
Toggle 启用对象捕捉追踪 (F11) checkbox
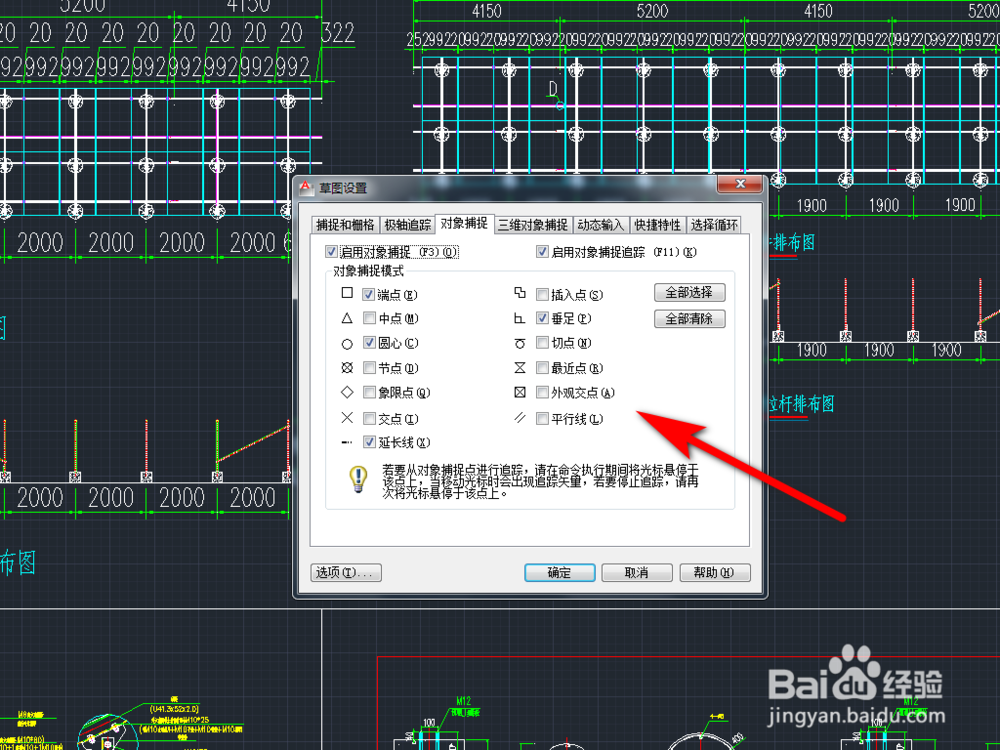[x=542, y=252]
